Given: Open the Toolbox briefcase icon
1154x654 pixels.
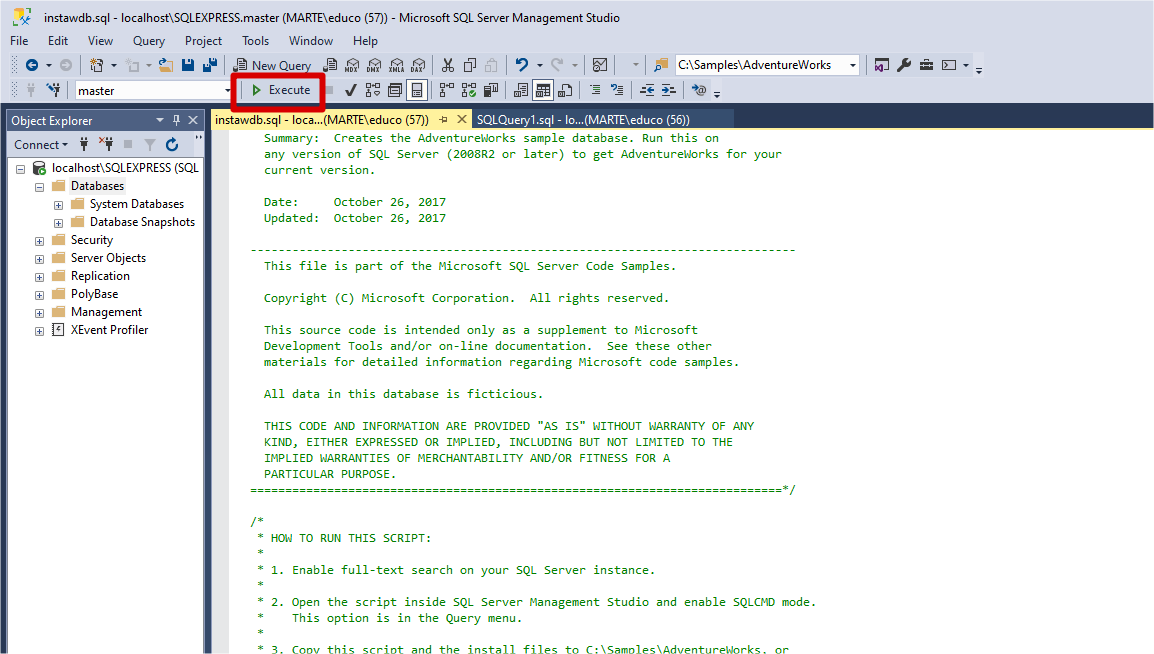Looking at the screenshot, I should 927,65.
